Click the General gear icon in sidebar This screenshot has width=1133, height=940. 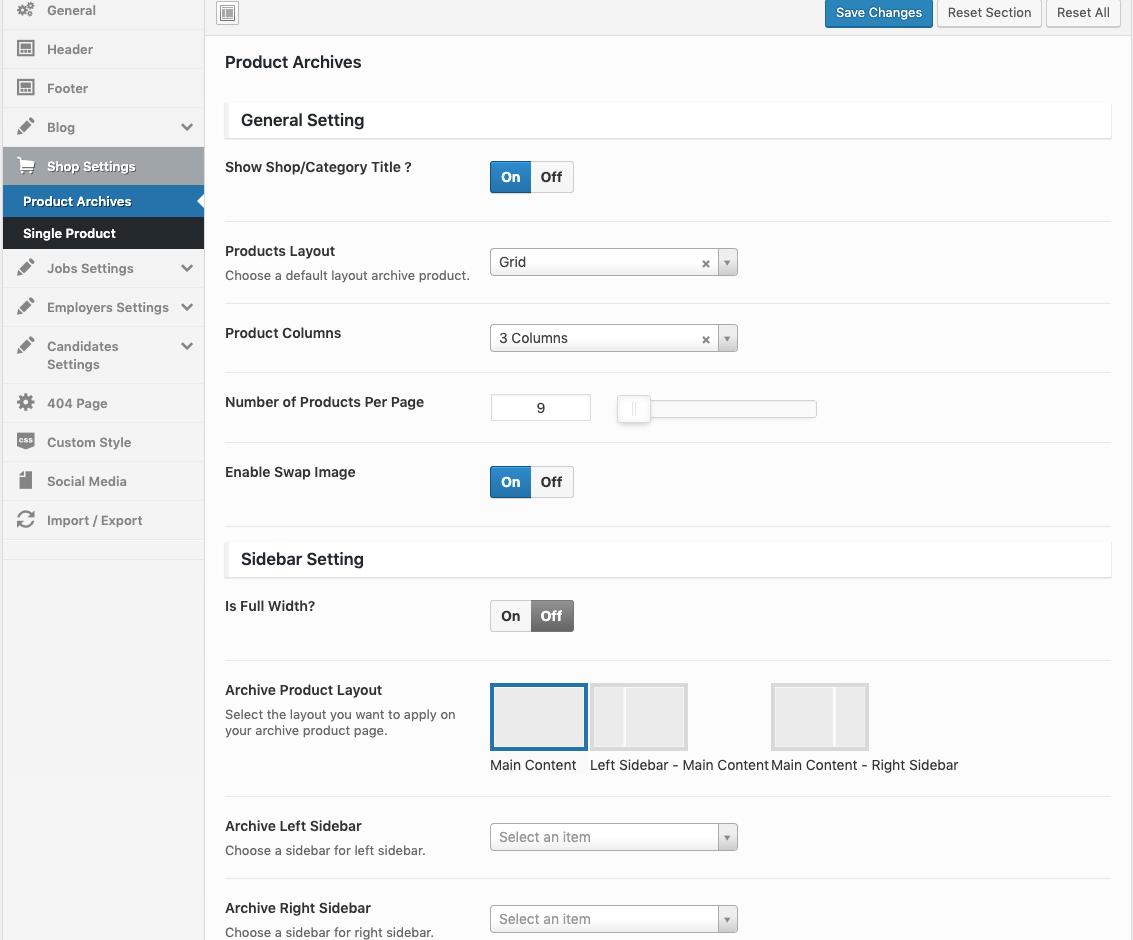pos(26,10)
